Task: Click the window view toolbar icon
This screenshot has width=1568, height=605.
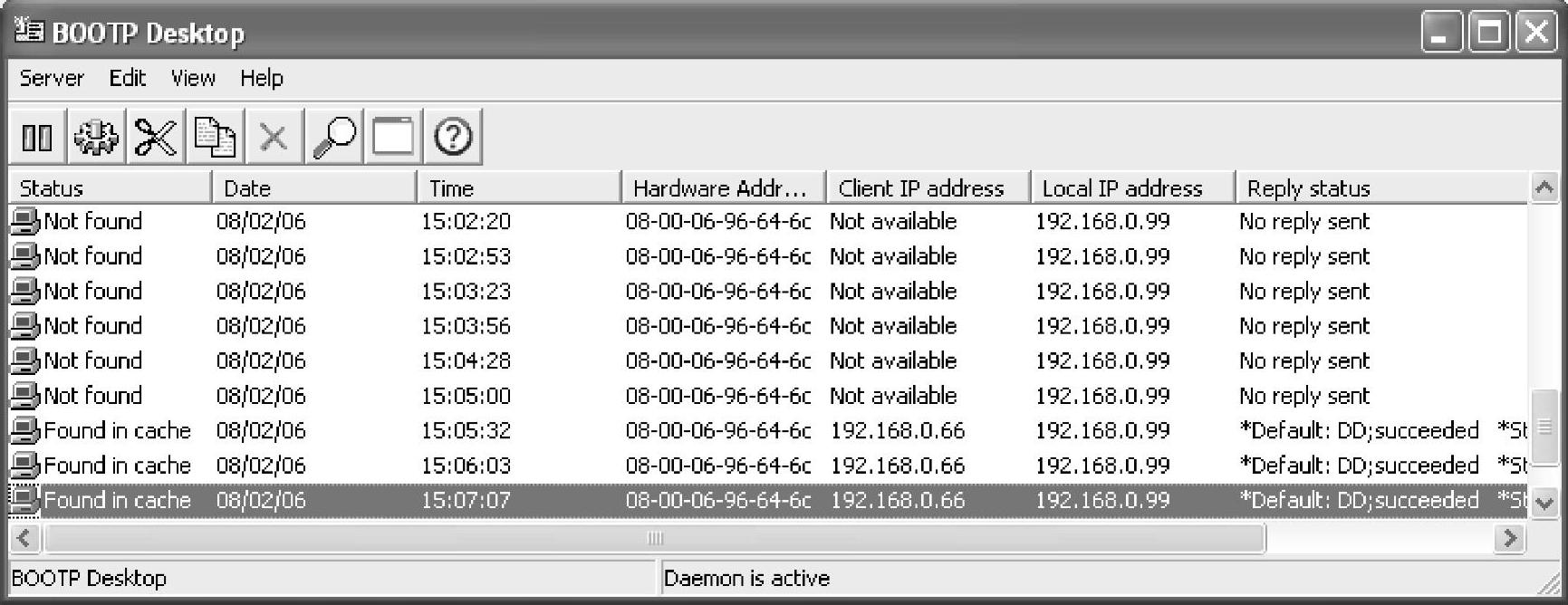Action: point(393,138)
